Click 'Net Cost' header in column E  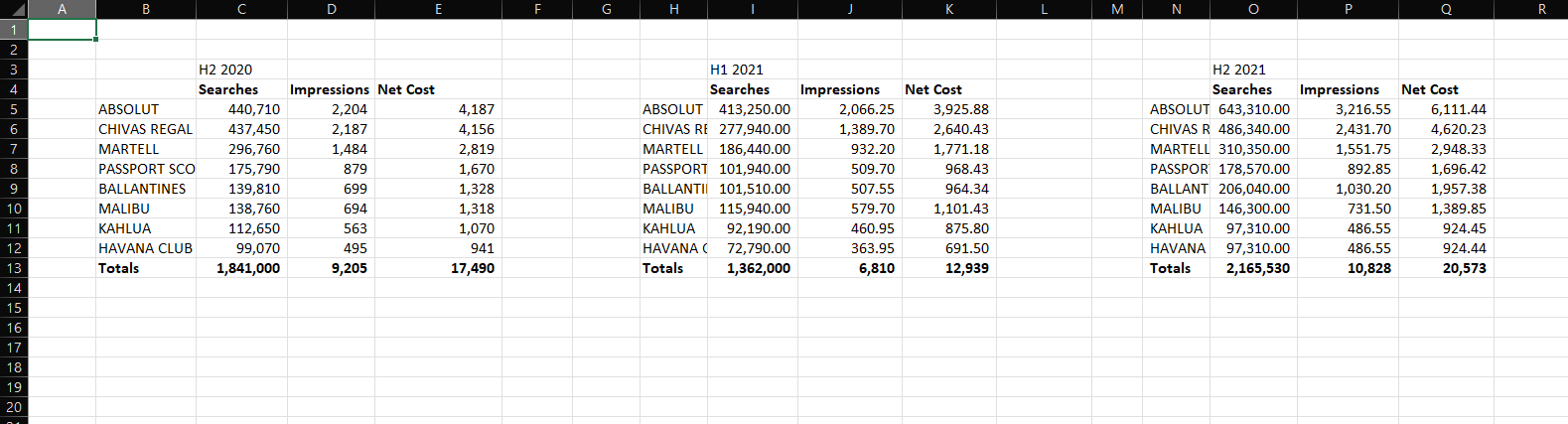438,89
